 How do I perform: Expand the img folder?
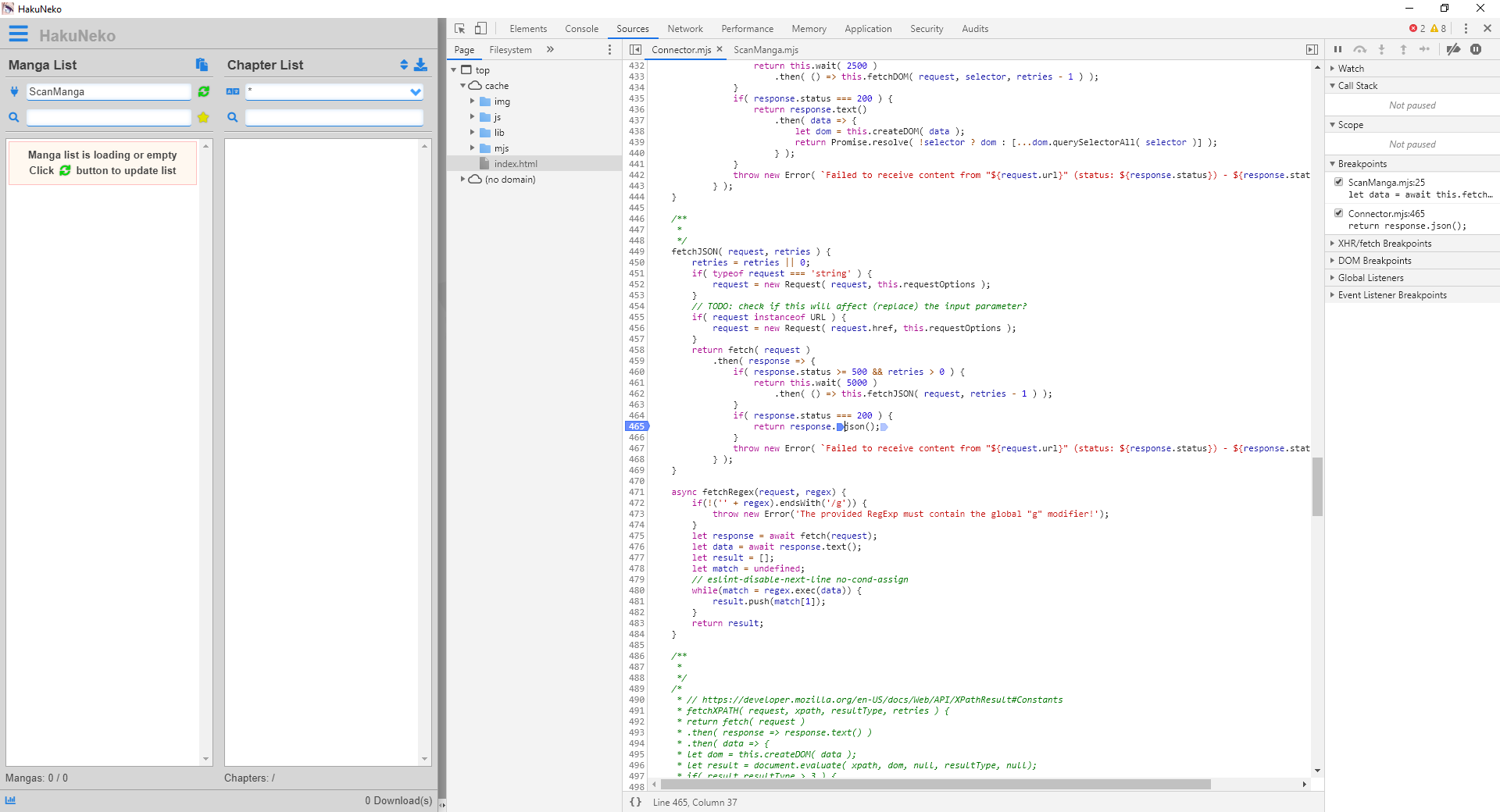[472, 101]
